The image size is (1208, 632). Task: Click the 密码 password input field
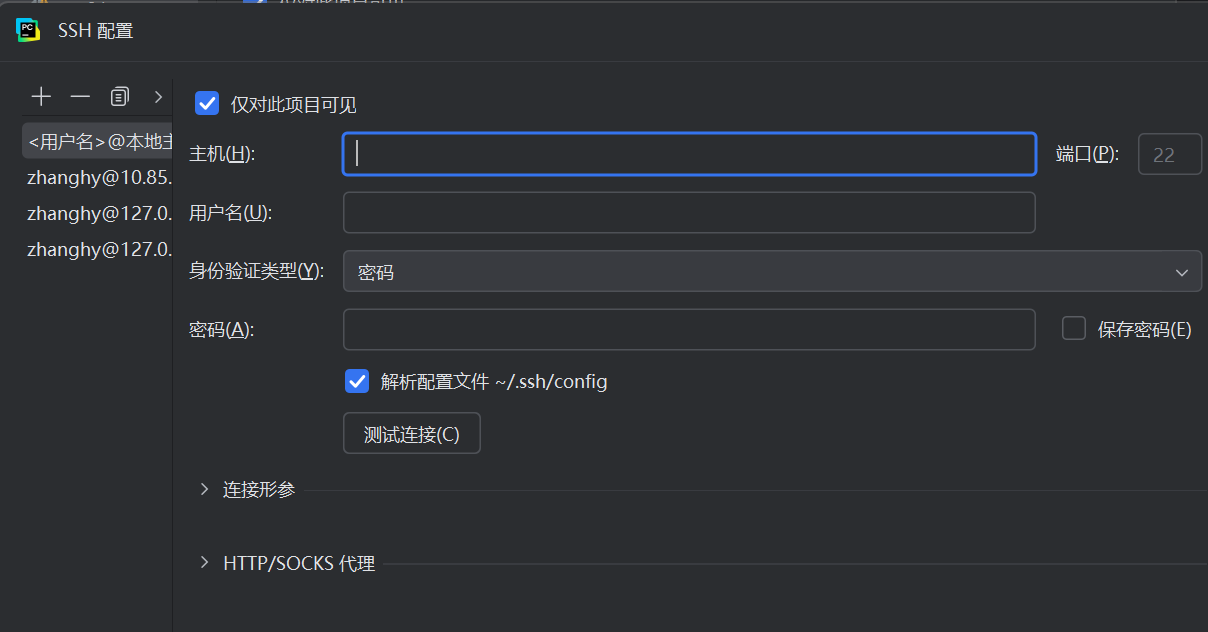pos(689,330)
